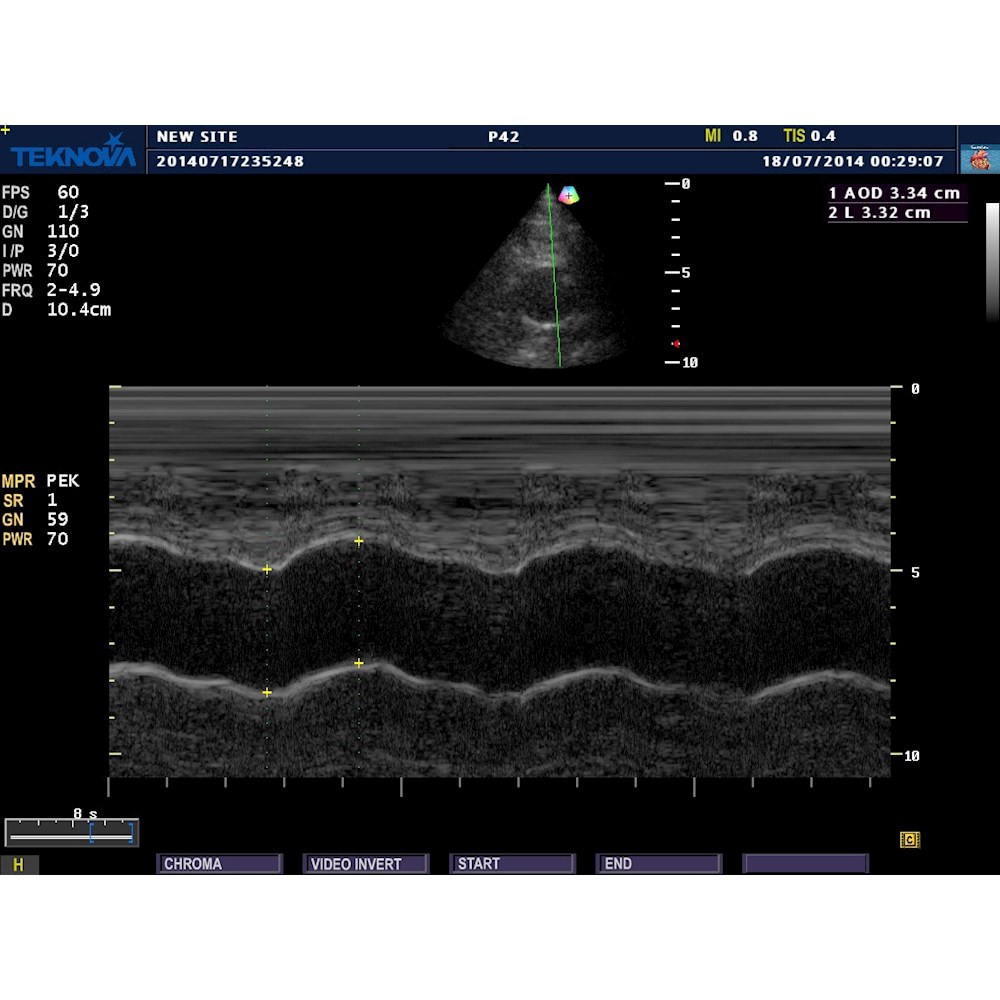
Task: Click the red focus marker on the depth scale
Action: [675, 341]
